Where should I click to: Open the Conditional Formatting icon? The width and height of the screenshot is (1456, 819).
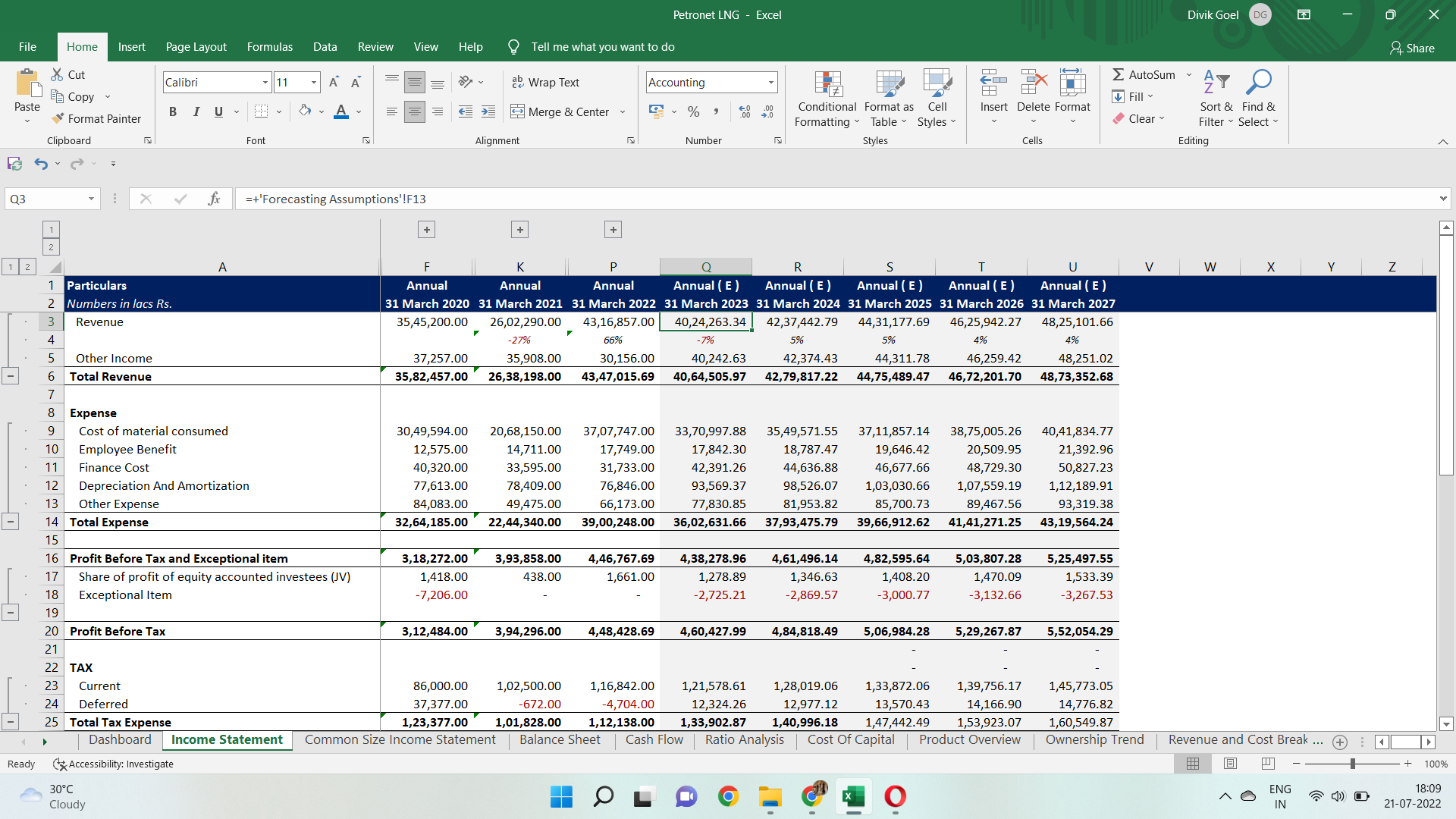click(827, 84)
